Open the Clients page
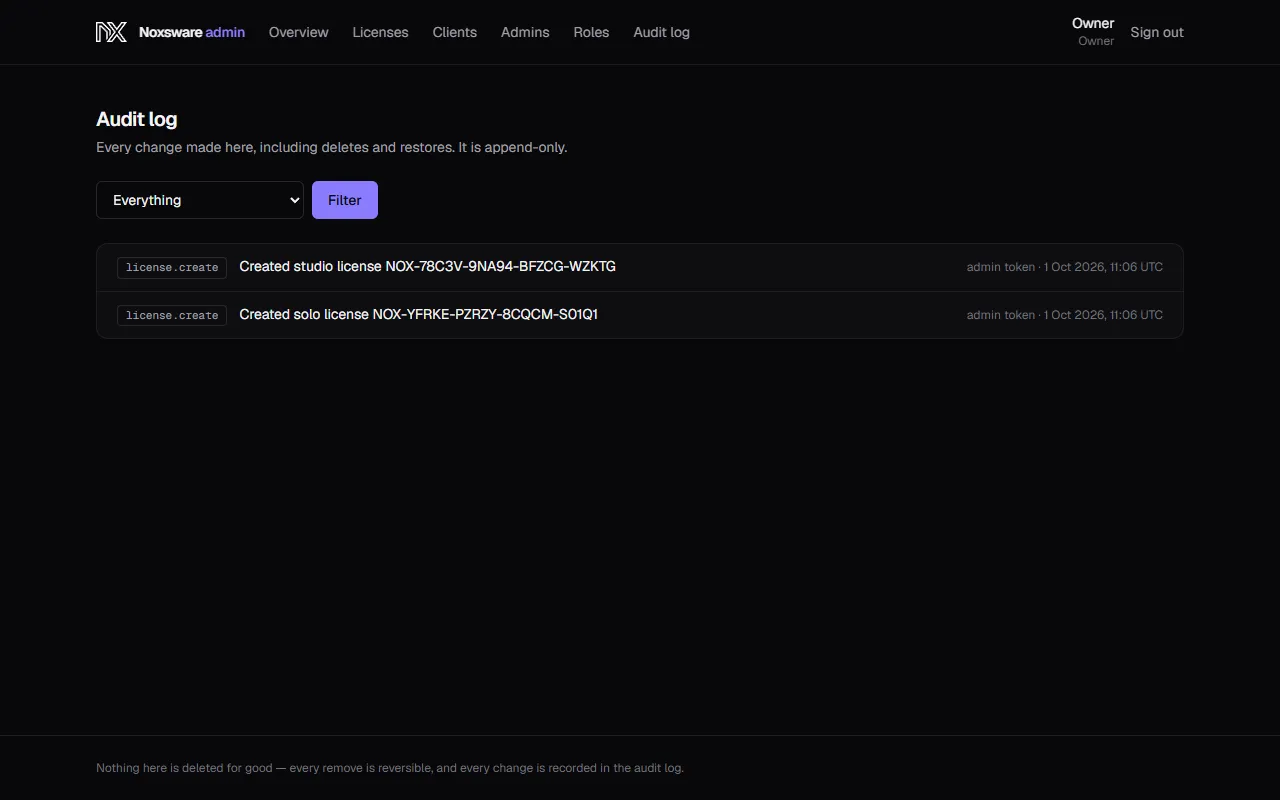The image size is (1280, 800). pyautogui.click(x=454, y=32)
